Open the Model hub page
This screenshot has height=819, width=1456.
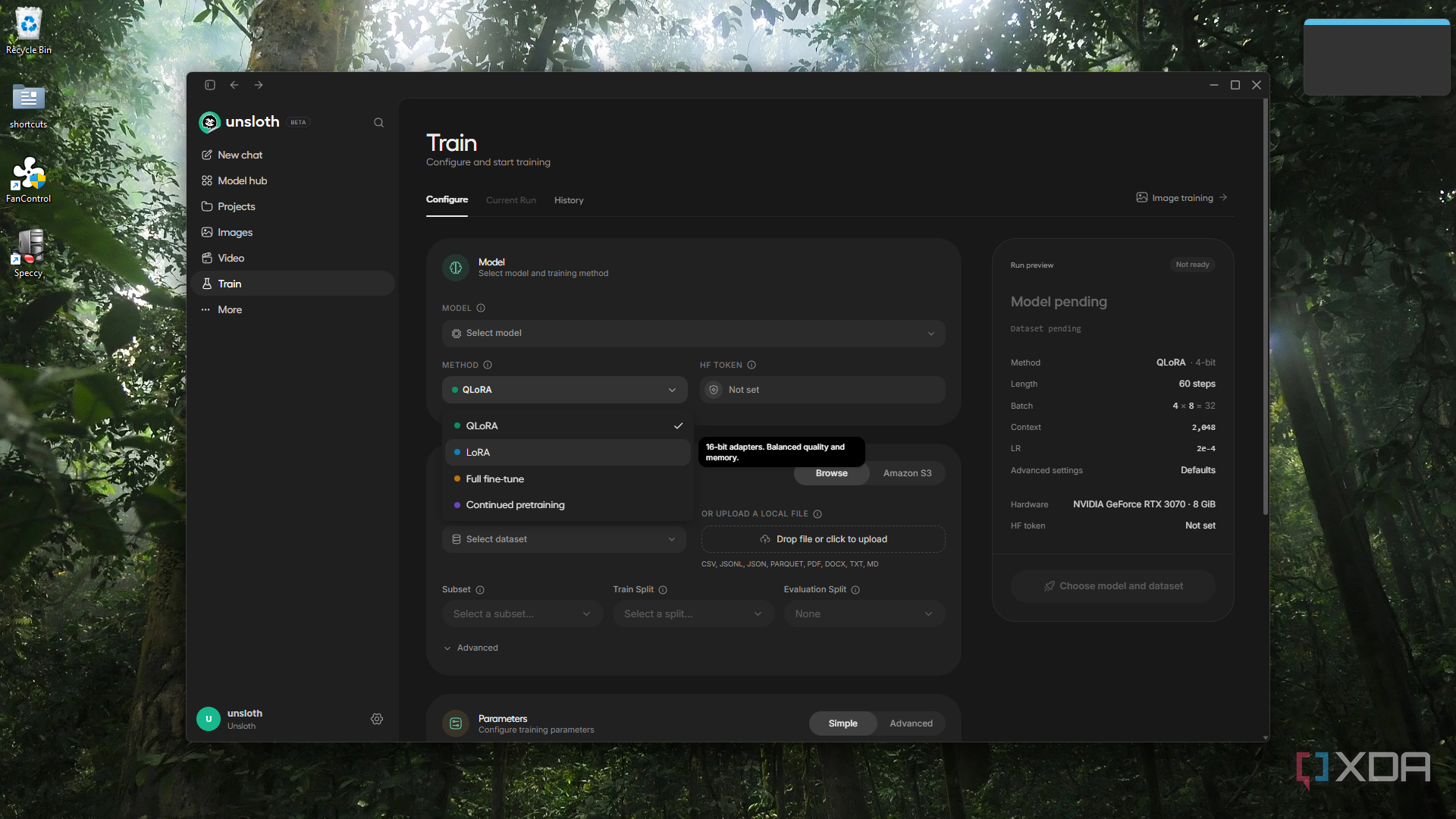[293, 180]
